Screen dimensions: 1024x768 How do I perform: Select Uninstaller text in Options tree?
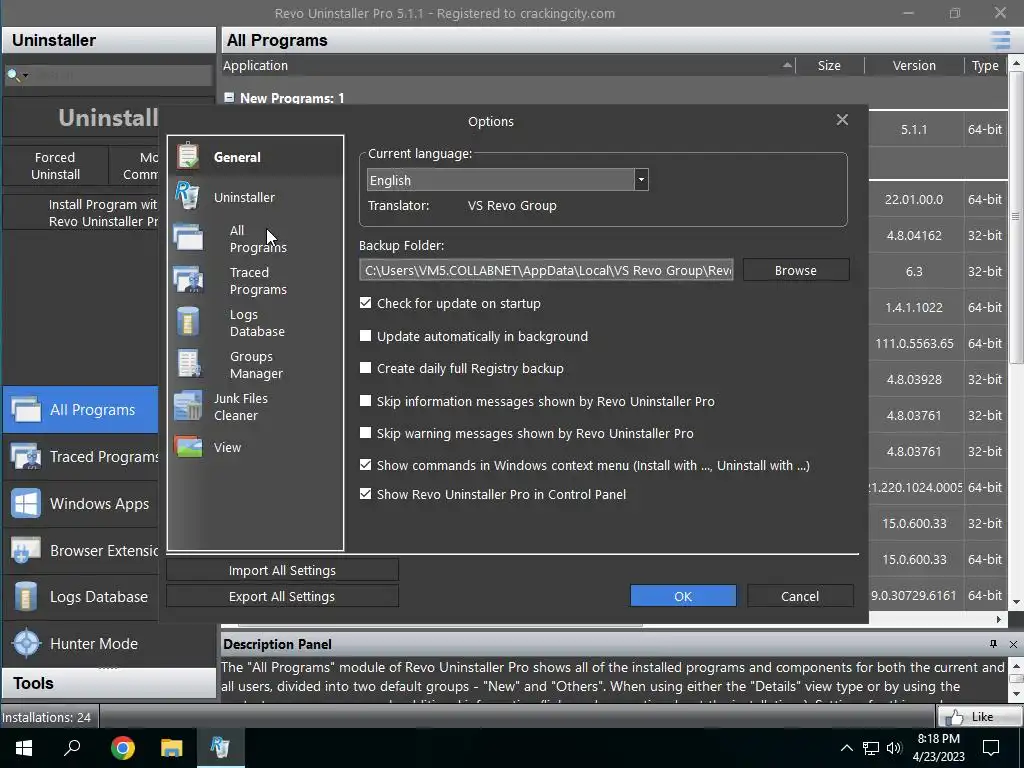tap(244, 197)
